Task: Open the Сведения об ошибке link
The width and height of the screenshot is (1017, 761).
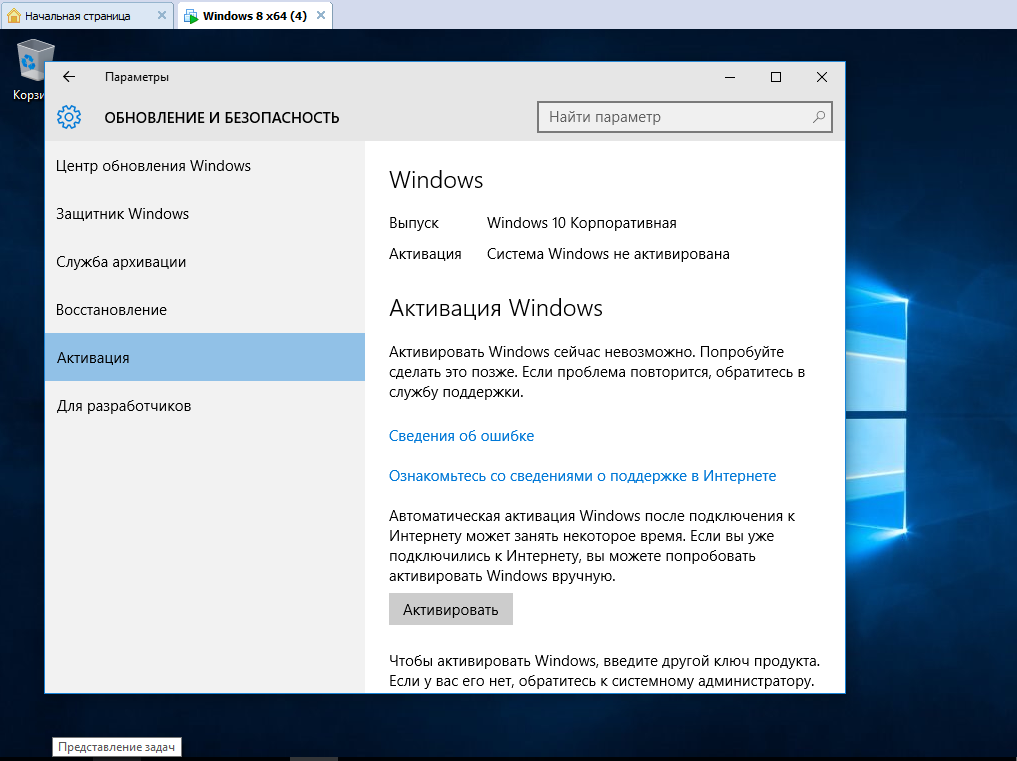Action: click(461, 436)
